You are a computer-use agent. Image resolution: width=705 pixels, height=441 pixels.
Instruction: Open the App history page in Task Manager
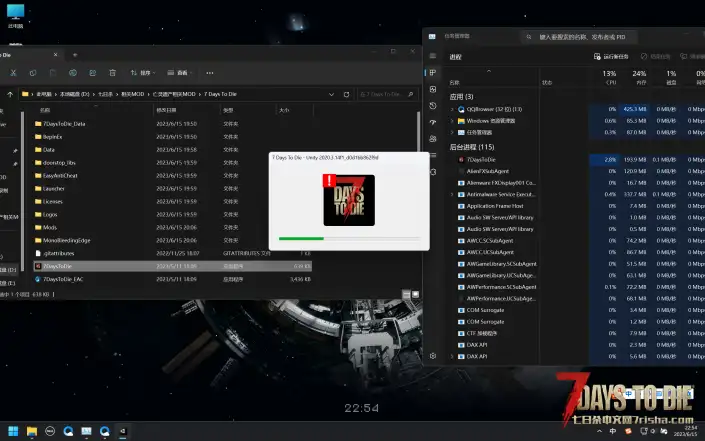pos(433,106)
